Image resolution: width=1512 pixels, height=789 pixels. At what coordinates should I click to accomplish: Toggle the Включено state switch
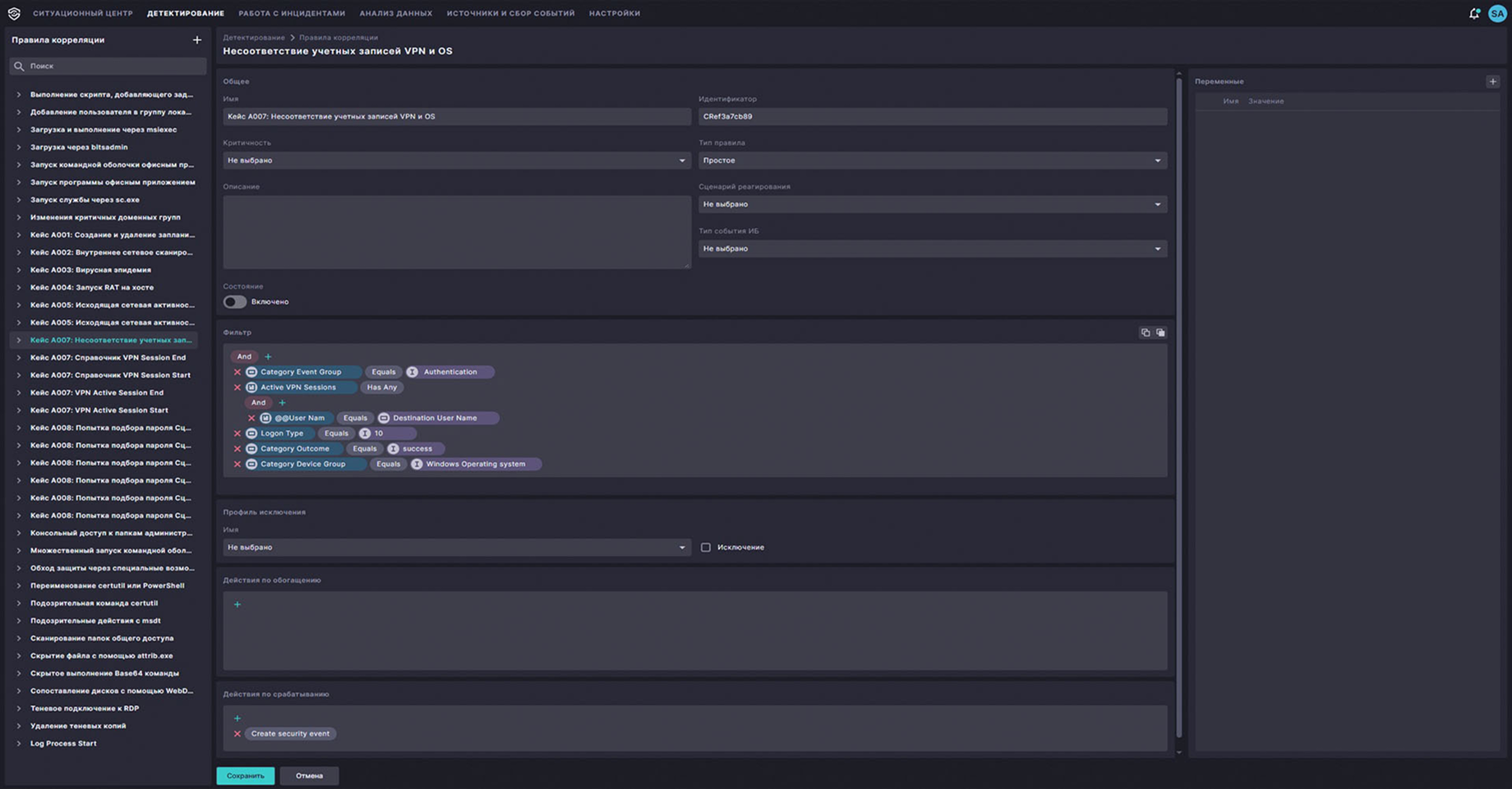(235, 302)
